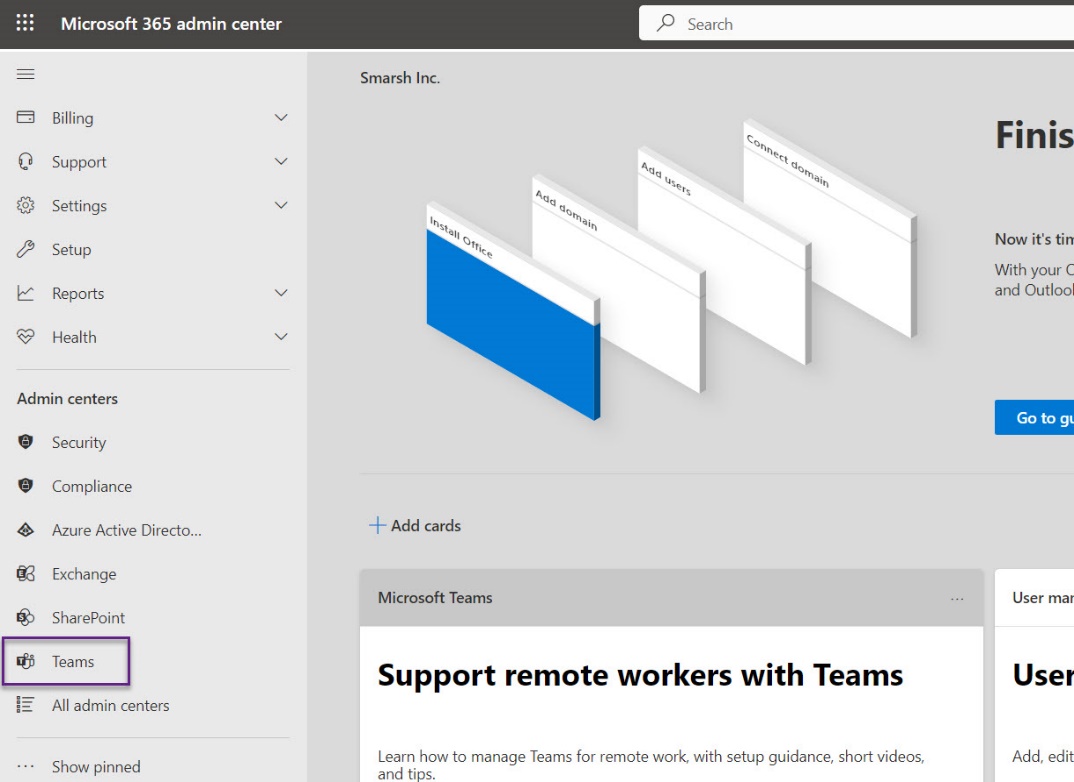Click the Go to guide button
This screenshot has width=1074, height=782.
point(1037,417)
